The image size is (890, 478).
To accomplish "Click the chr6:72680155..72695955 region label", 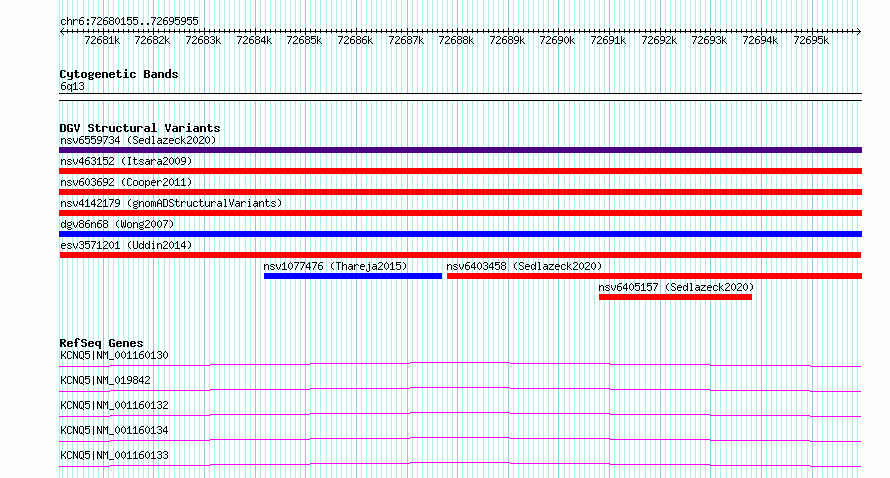I will (129, 22).
